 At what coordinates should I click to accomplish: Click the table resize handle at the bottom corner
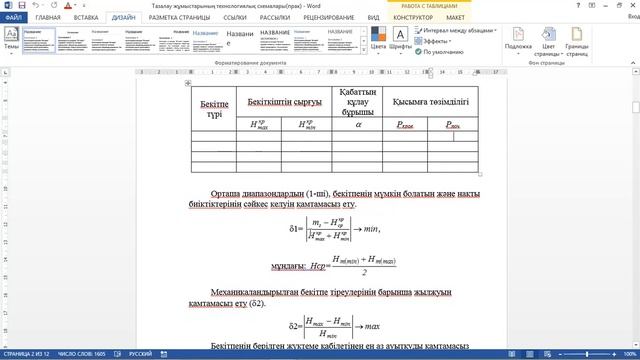480,174
